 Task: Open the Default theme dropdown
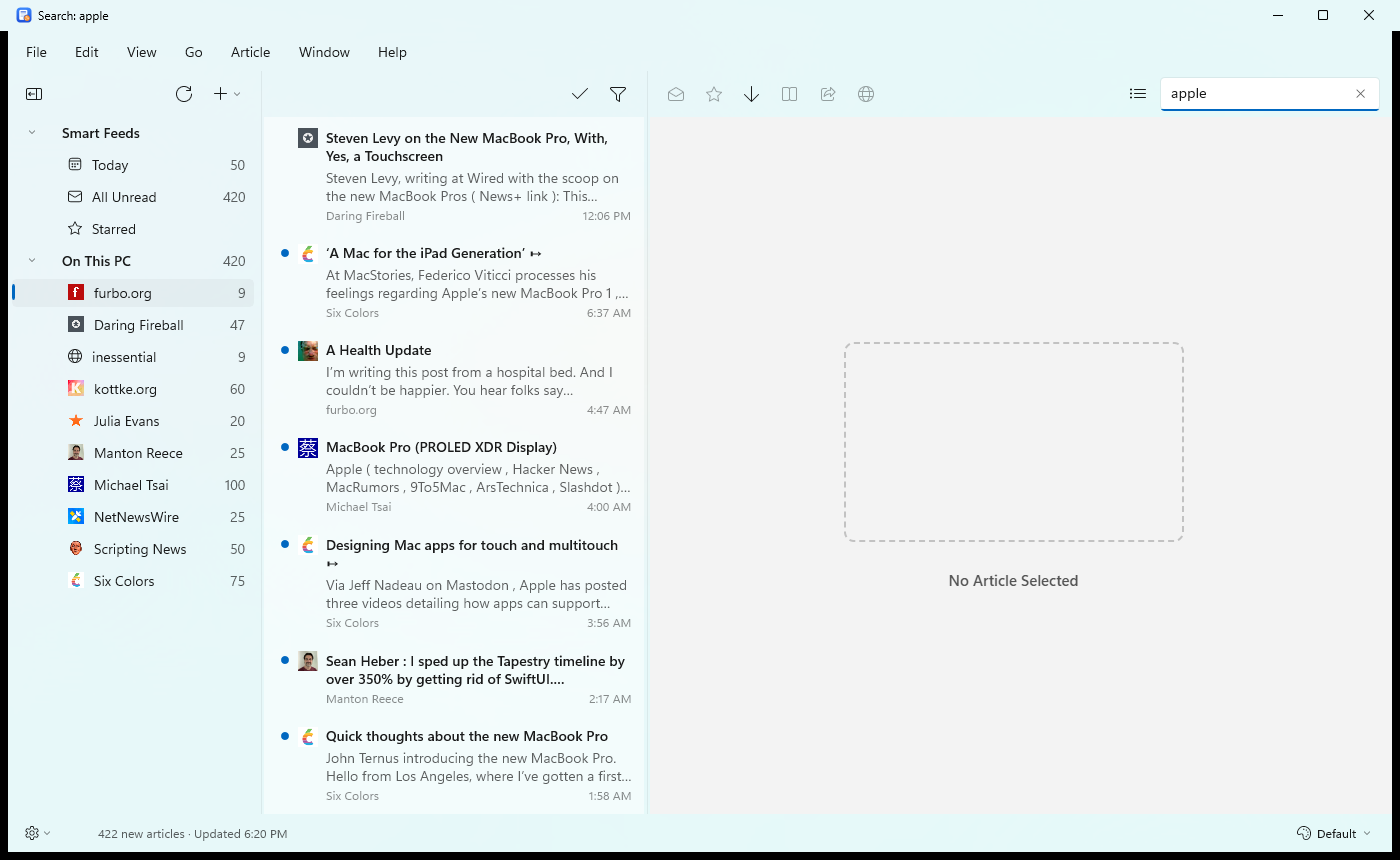1334,833
